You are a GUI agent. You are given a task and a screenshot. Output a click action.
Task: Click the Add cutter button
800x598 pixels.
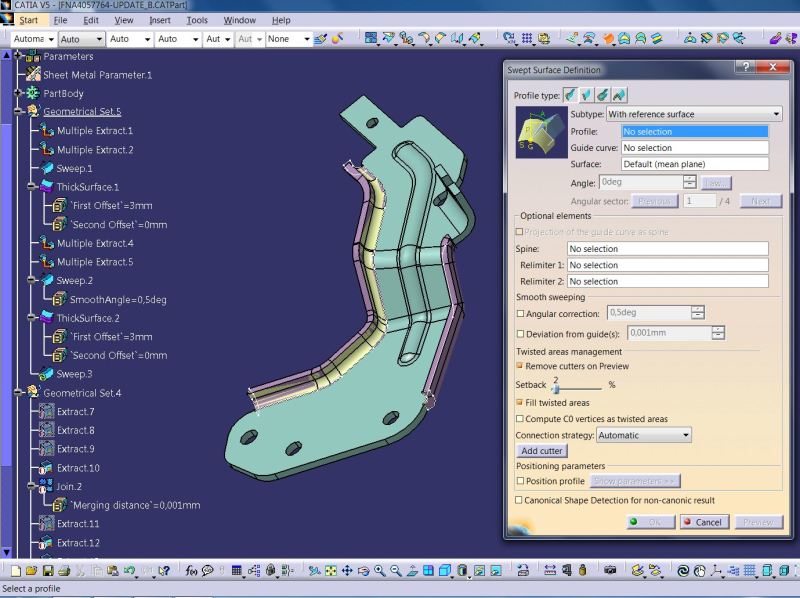pyautogui.click(x=541, y=451)
